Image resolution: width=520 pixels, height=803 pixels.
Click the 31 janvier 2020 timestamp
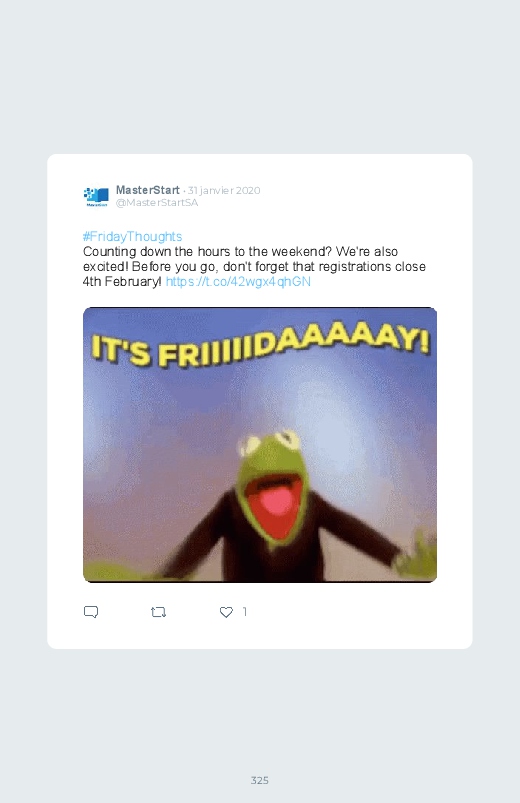(x=224, y=191)
